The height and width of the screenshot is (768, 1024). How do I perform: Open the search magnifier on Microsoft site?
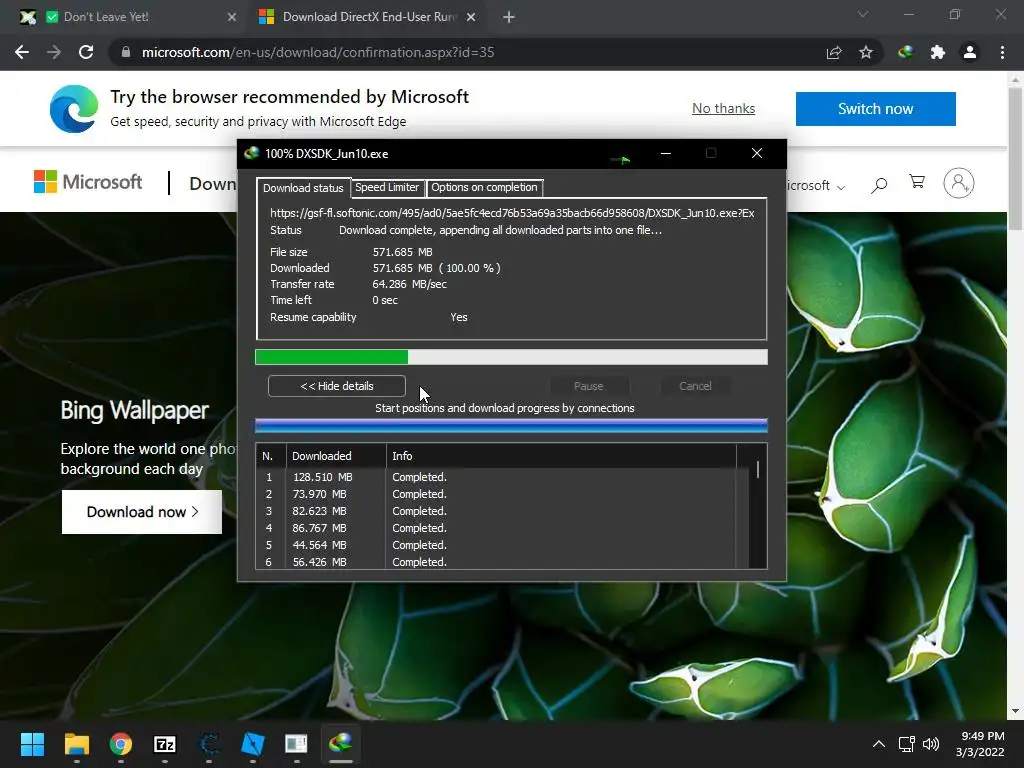coord(879,185)
